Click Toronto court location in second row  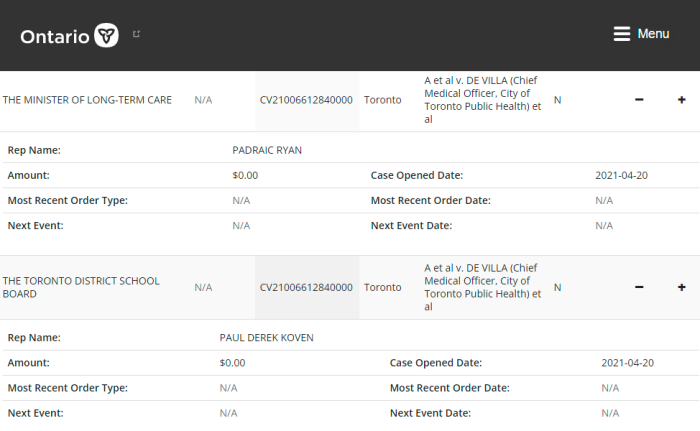[x=383, y=287]
